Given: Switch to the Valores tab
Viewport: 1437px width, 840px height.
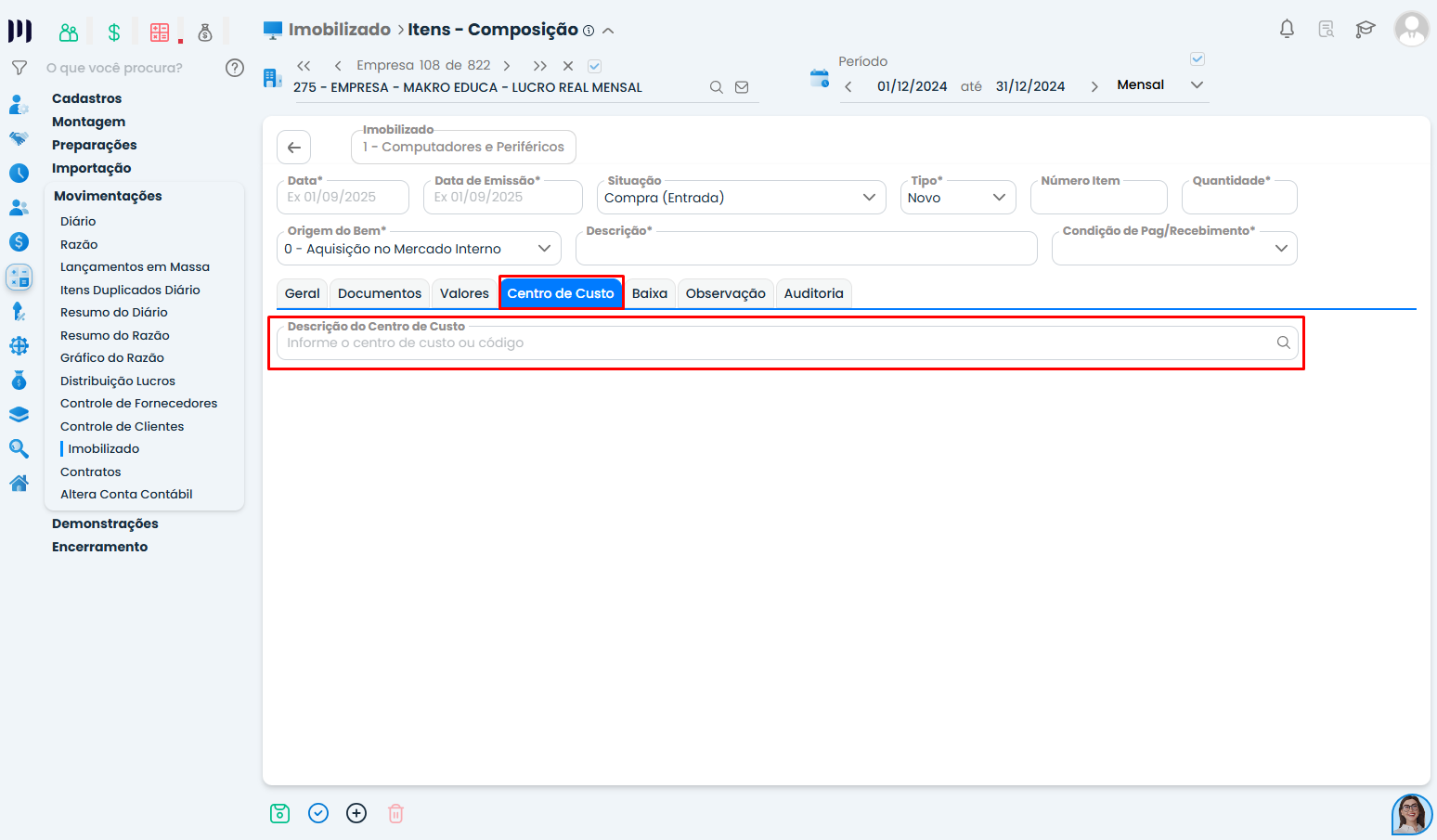Looking at the screenshot, I should tap(464, 293).
